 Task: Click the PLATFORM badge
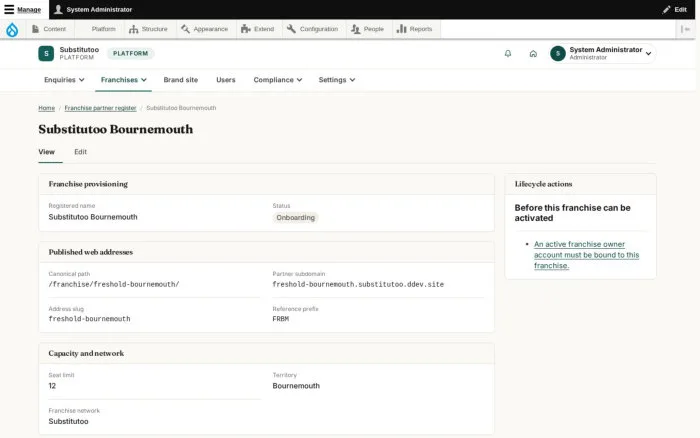130,54
